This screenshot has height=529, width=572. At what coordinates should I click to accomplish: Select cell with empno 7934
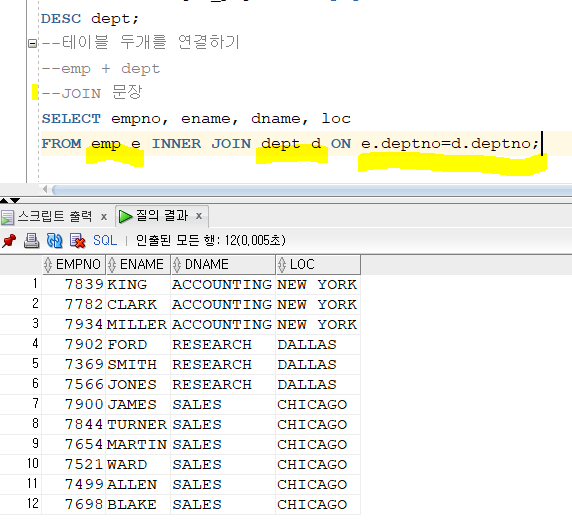[74, 325]
